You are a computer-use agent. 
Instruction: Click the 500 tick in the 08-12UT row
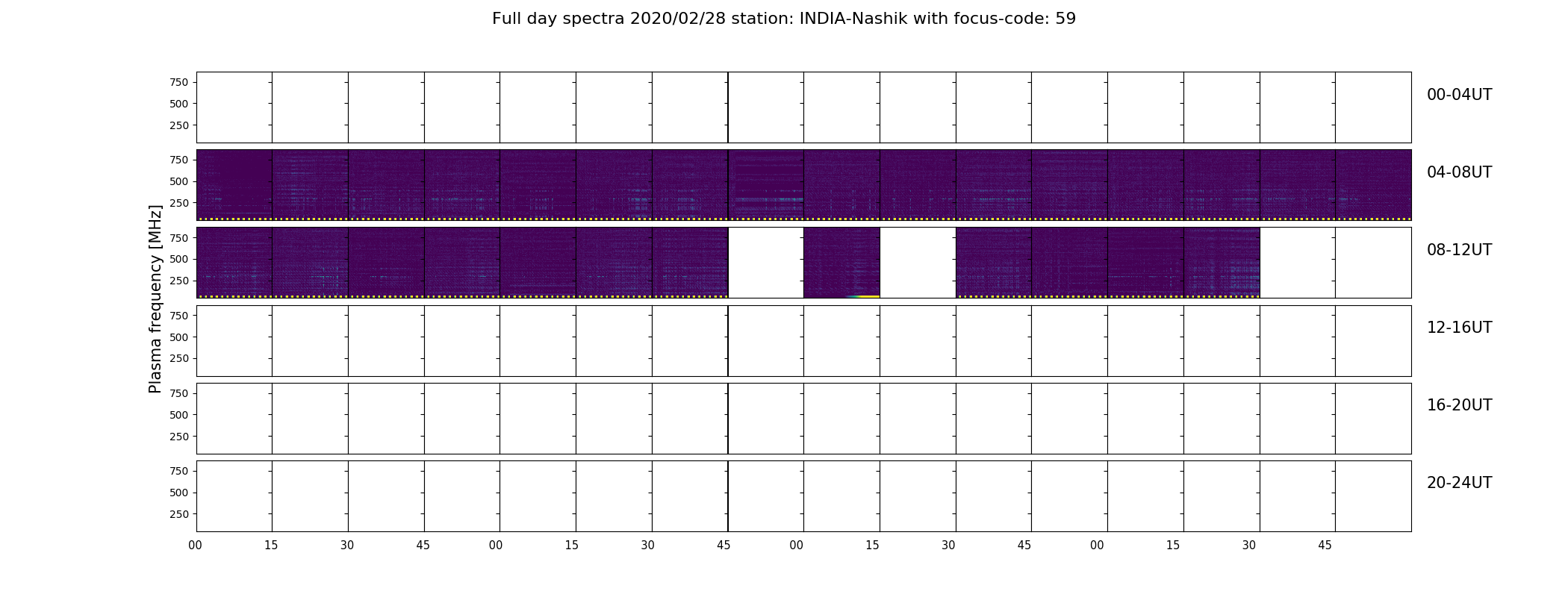click(x=179, y=259)
